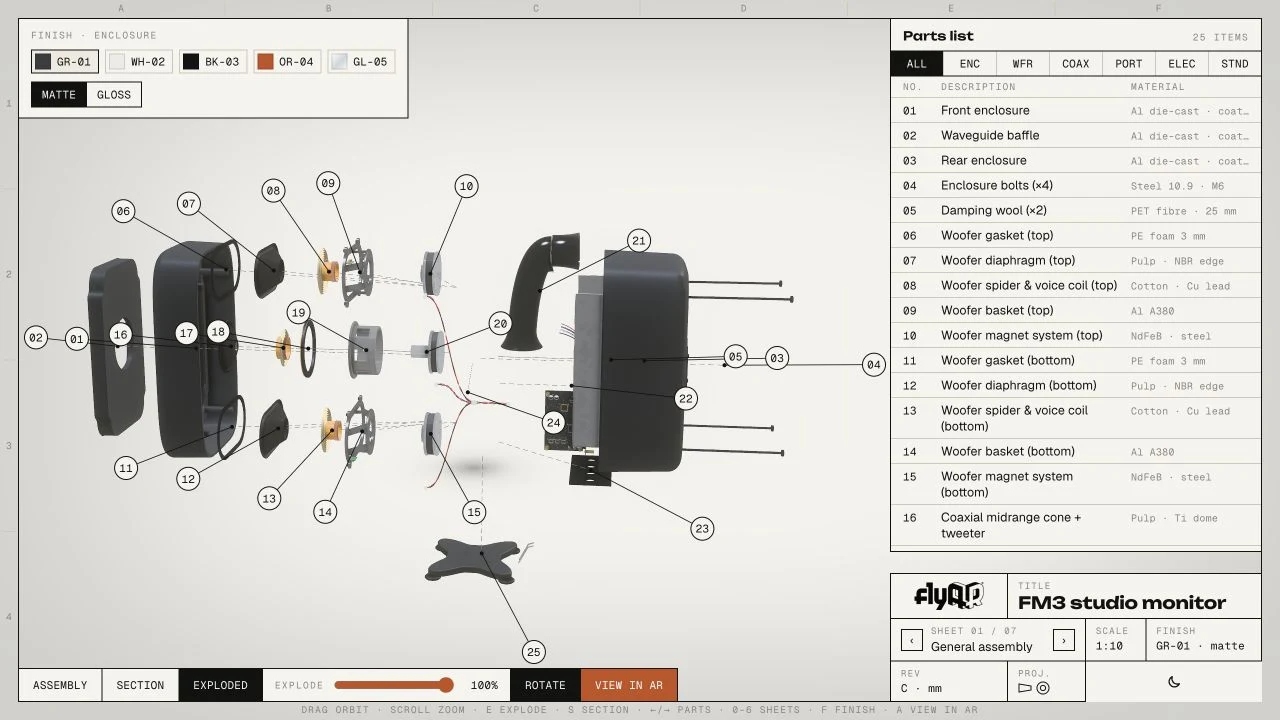Viewport: 1280px width, 720px height.
Task: Toggle dark mode moon icon
Action: [1174, 682]
